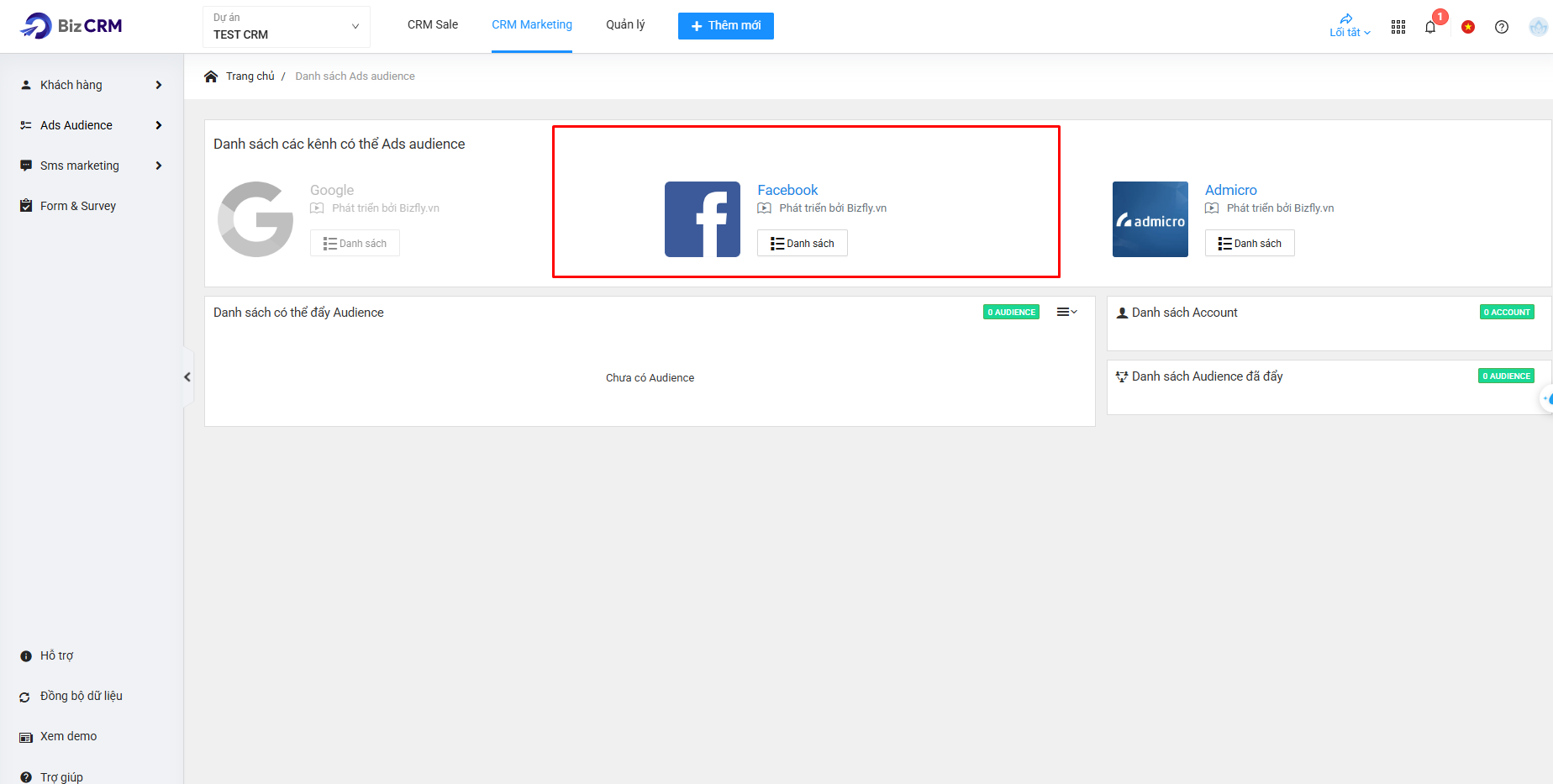This screenshot has height=784, width=1553.
Task: Click the Facebook logo thumbnail
Action: click(x=703, y=219)
